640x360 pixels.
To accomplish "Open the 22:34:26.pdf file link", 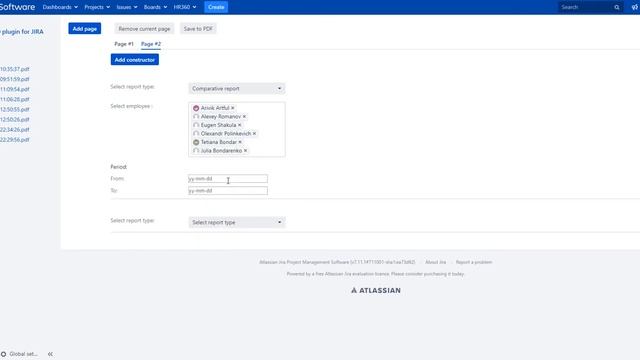I will coord(15,130).
